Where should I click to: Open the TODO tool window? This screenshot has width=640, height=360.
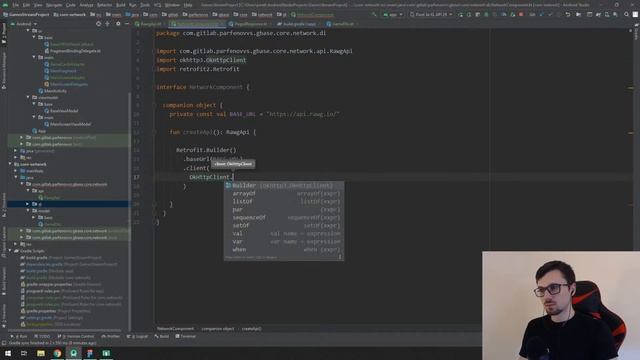pos(42,336)
